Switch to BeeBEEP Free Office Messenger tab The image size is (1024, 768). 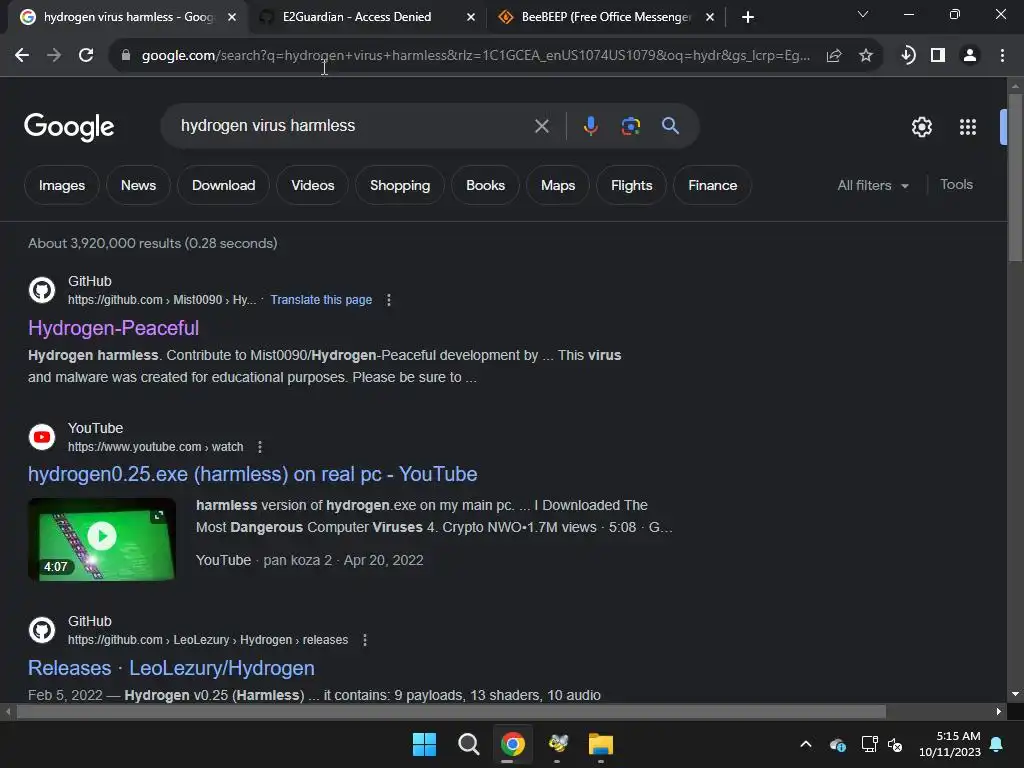[x=605, y=17]
